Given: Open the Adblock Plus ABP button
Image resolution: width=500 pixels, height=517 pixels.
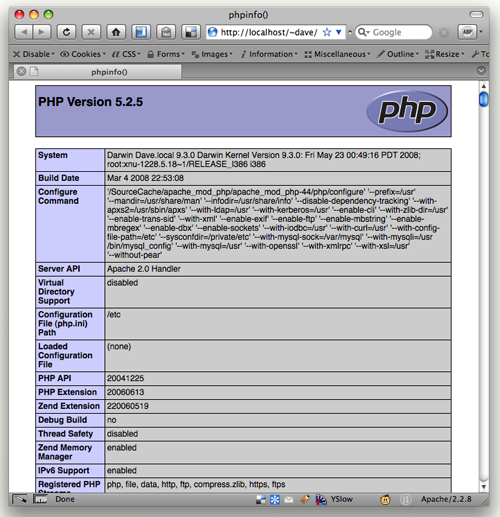Looking at the screenshot, I should pos(467,32).
